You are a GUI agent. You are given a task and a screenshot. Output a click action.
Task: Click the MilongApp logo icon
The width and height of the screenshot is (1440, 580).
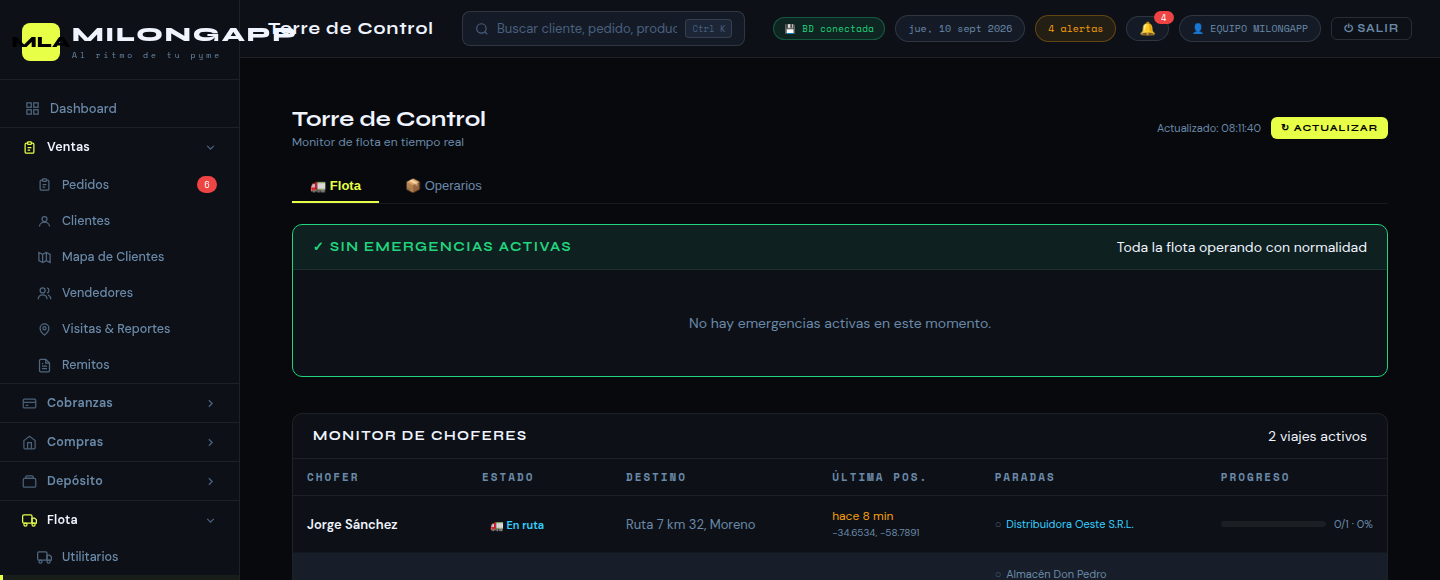pos(41,41)
